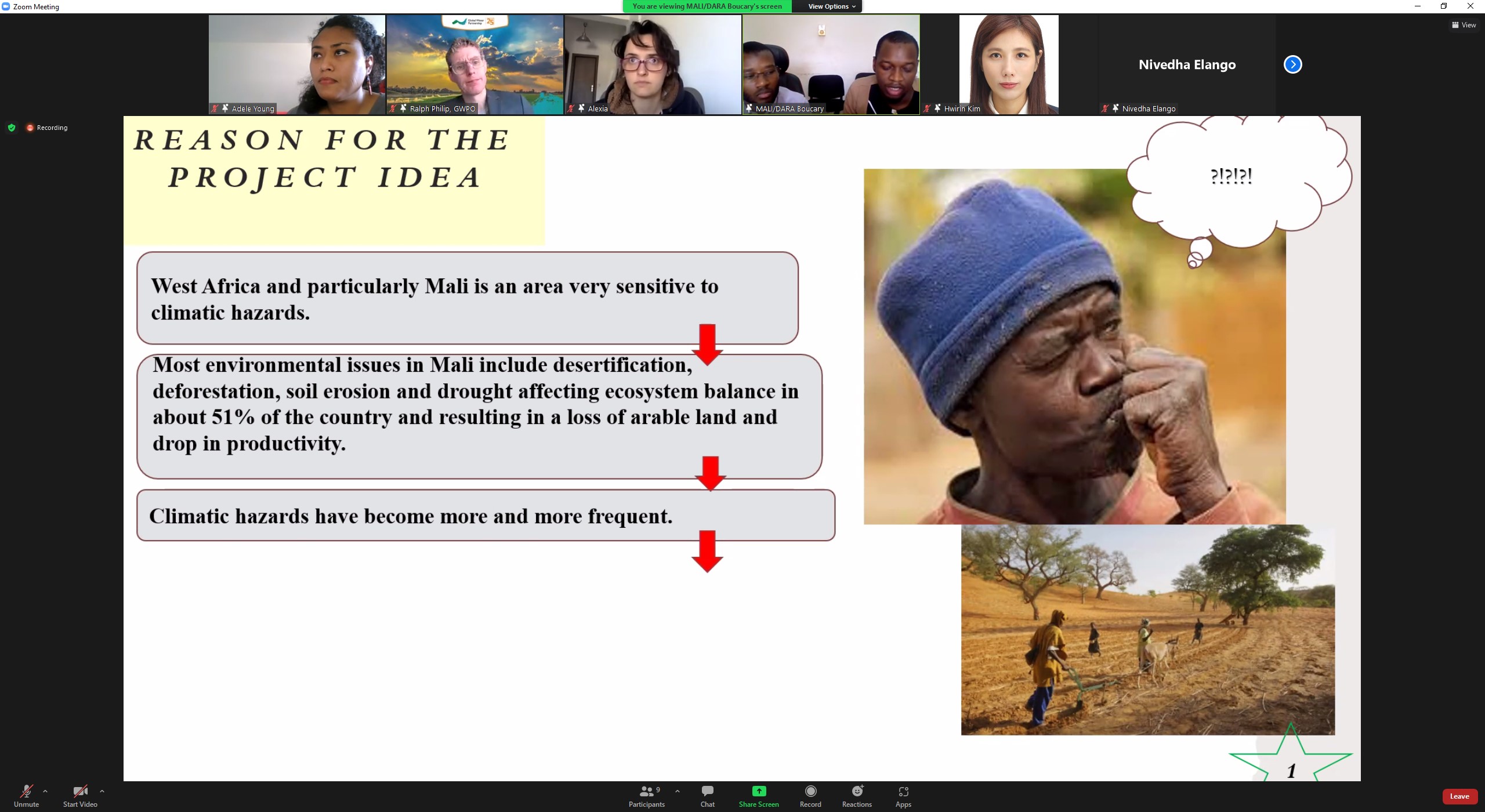Open the Participants panel
The width and height of the screenshot is (1485, 812).
647,796
